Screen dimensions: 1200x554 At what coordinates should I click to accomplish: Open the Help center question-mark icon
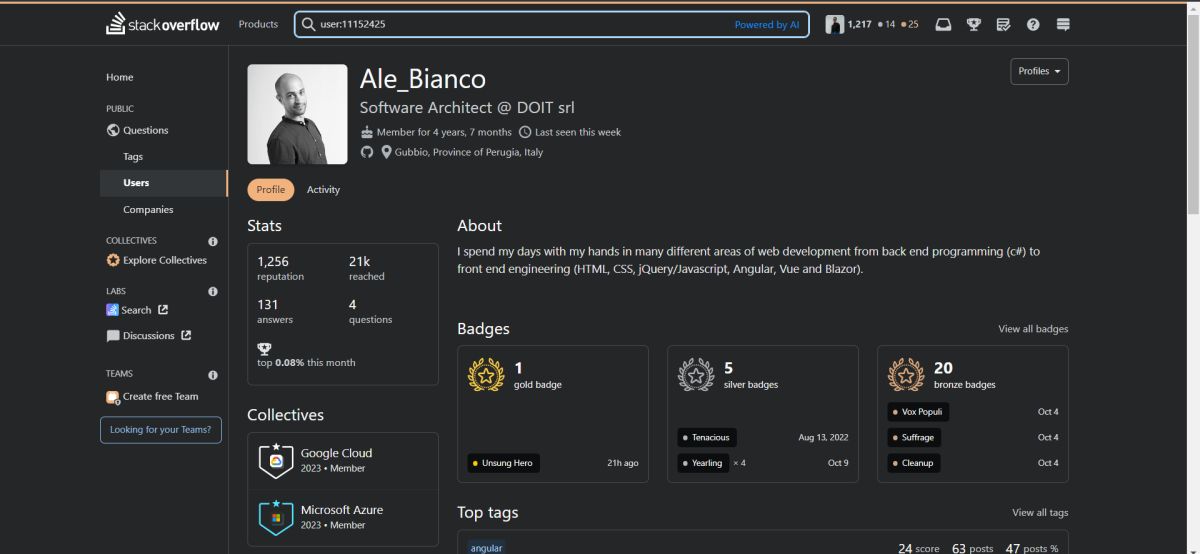tap(1033, 24)
